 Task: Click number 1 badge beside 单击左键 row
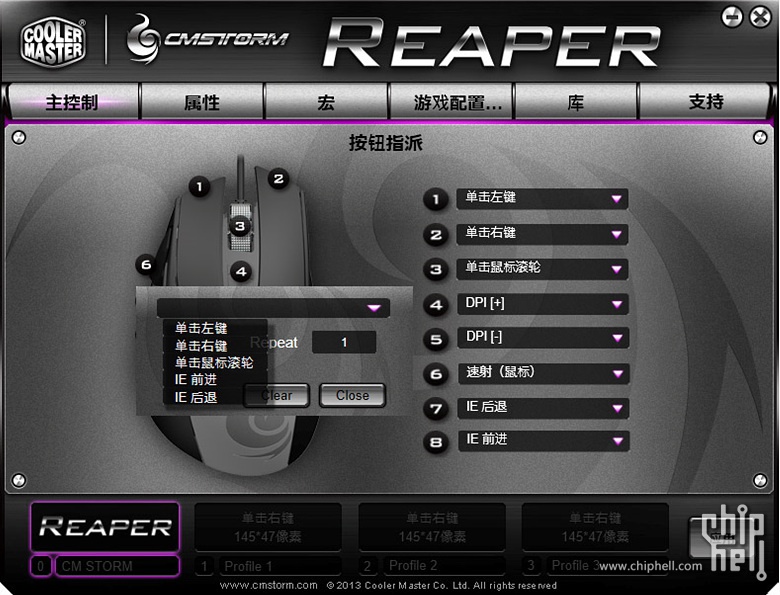[436, 199]
